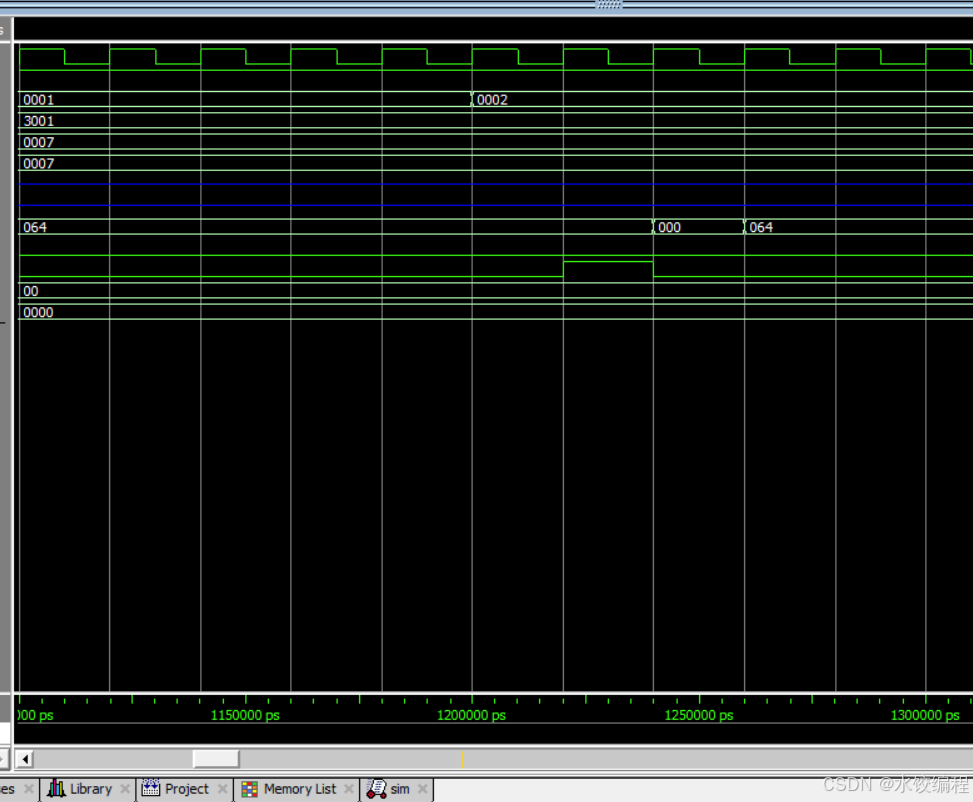Viewport: 973px width, 802px height.
Task: Click the yellow cursor marker in scrollbar
Action: (x=462, y=759)
